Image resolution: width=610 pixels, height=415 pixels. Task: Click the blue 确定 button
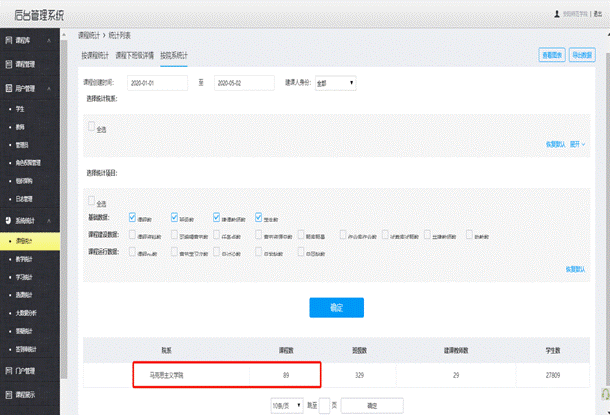(336, 307)
